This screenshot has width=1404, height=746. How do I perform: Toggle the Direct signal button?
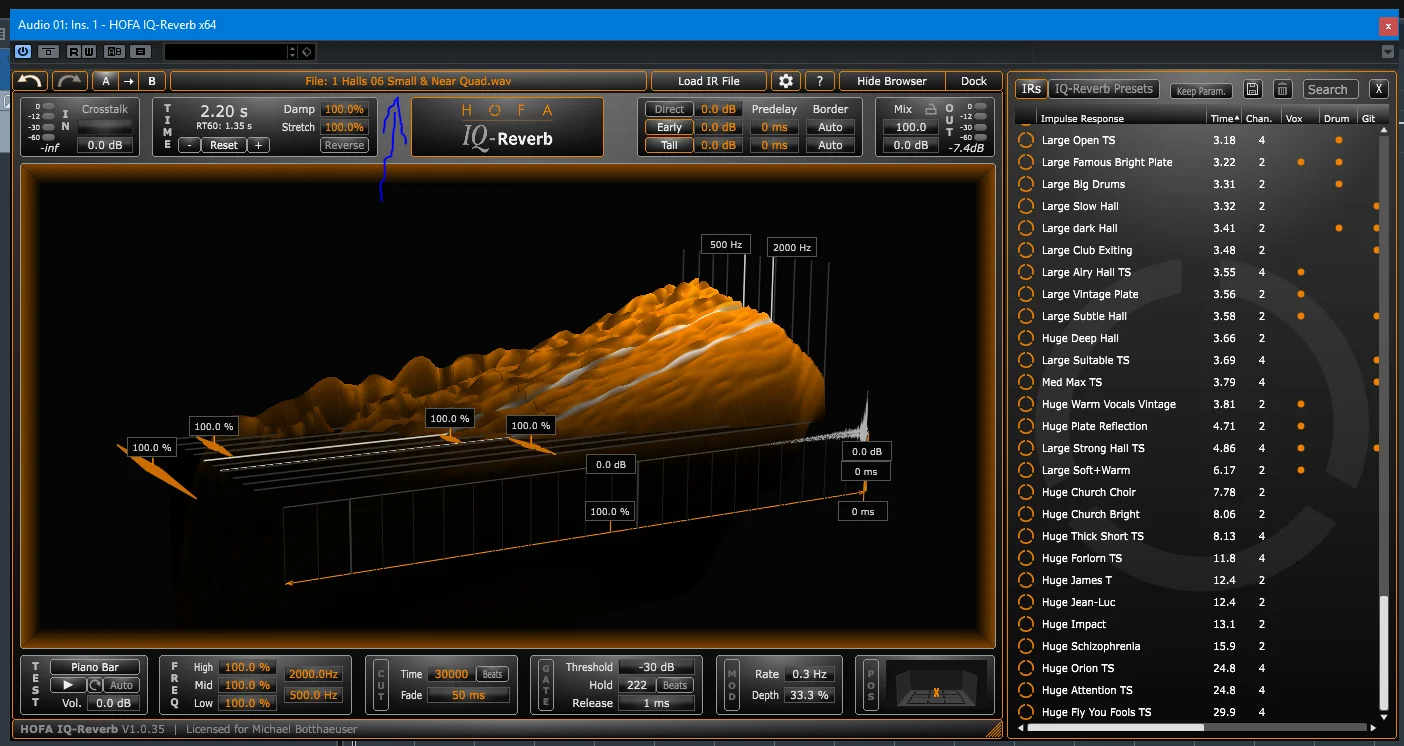coord(669,109)
